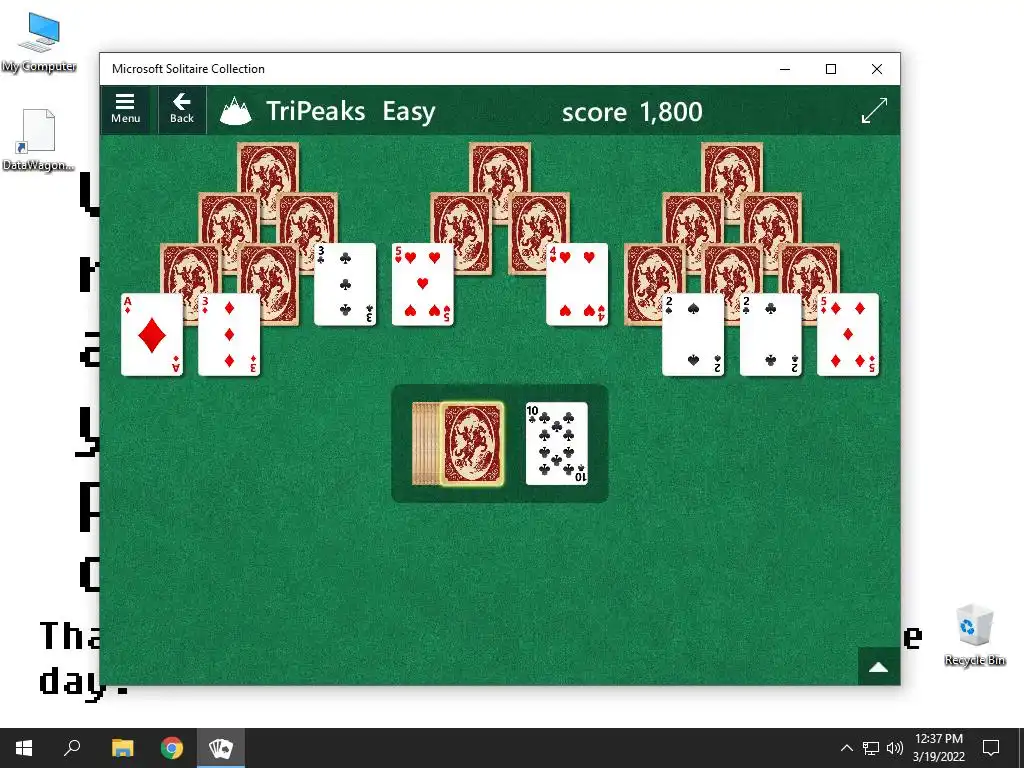Open the Windows Start menu

(x=24, y=748)
